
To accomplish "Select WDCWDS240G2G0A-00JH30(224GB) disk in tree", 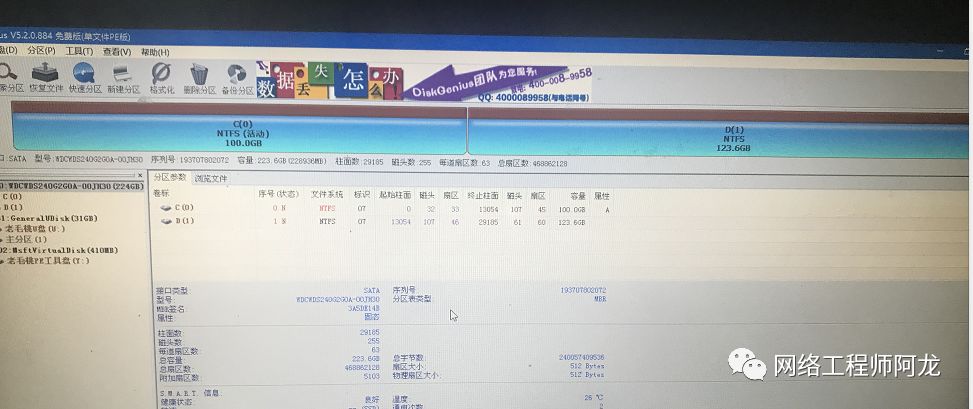I will point(72,186).
